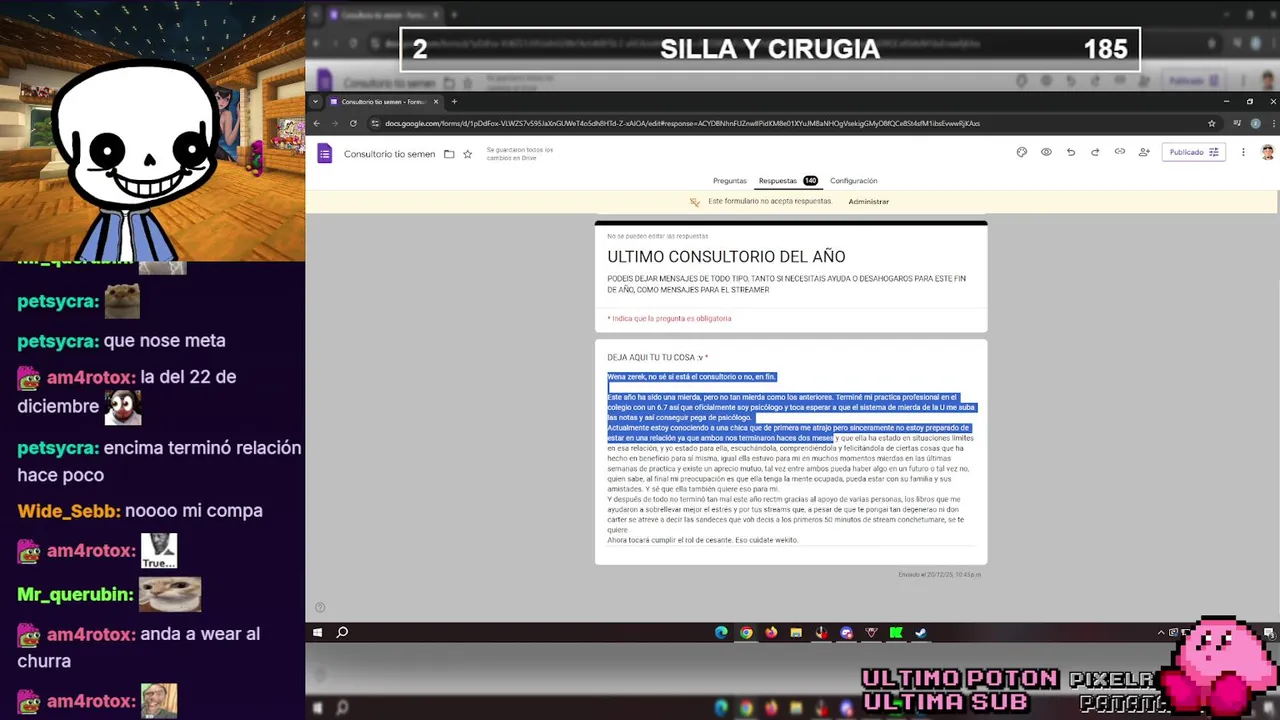Redo the last form change
Viewport: 1280px width, 720px height.
click(1095, 152)
